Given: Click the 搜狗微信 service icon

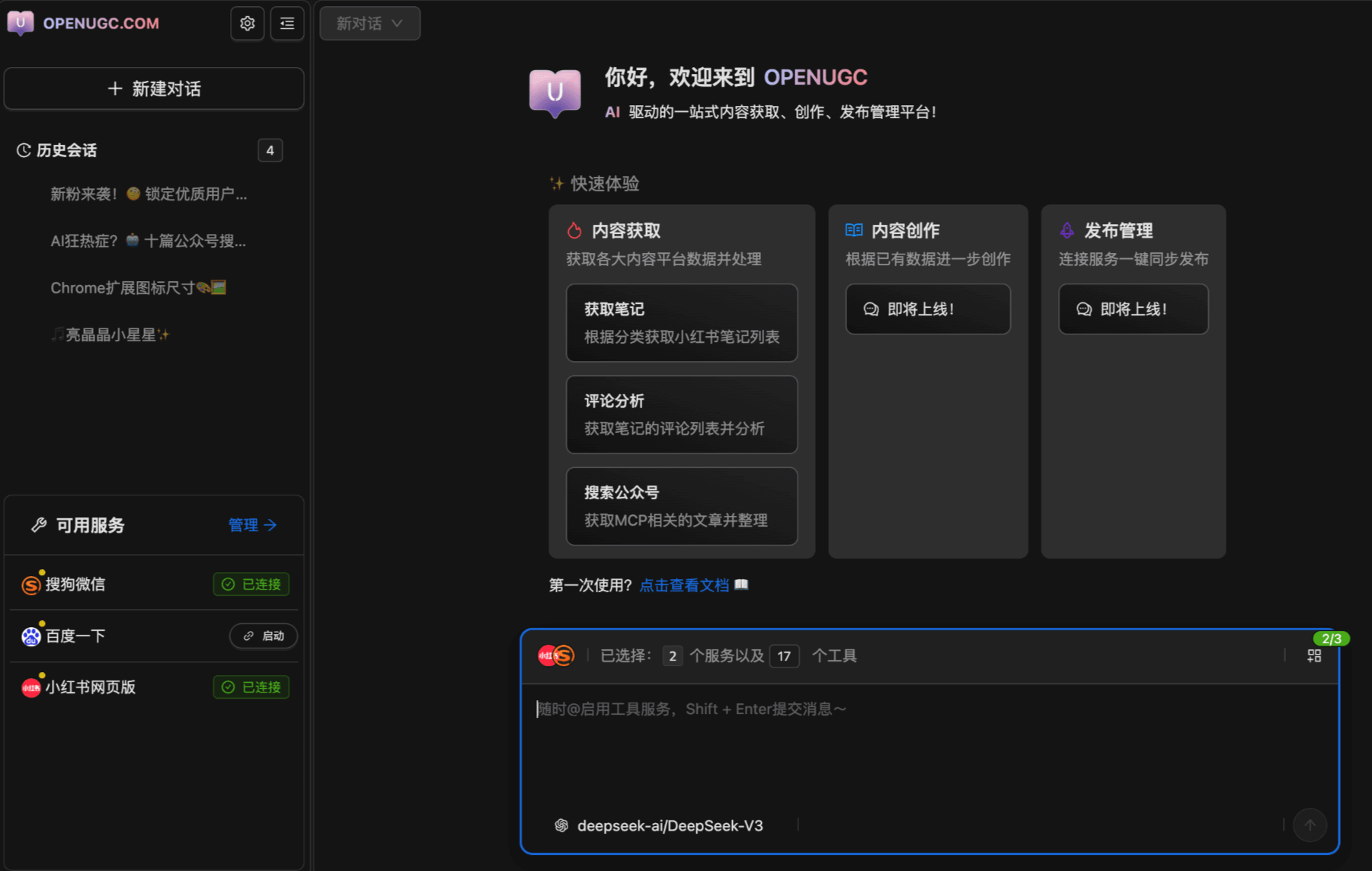Looking at the screenshot, I should [31, 584].
